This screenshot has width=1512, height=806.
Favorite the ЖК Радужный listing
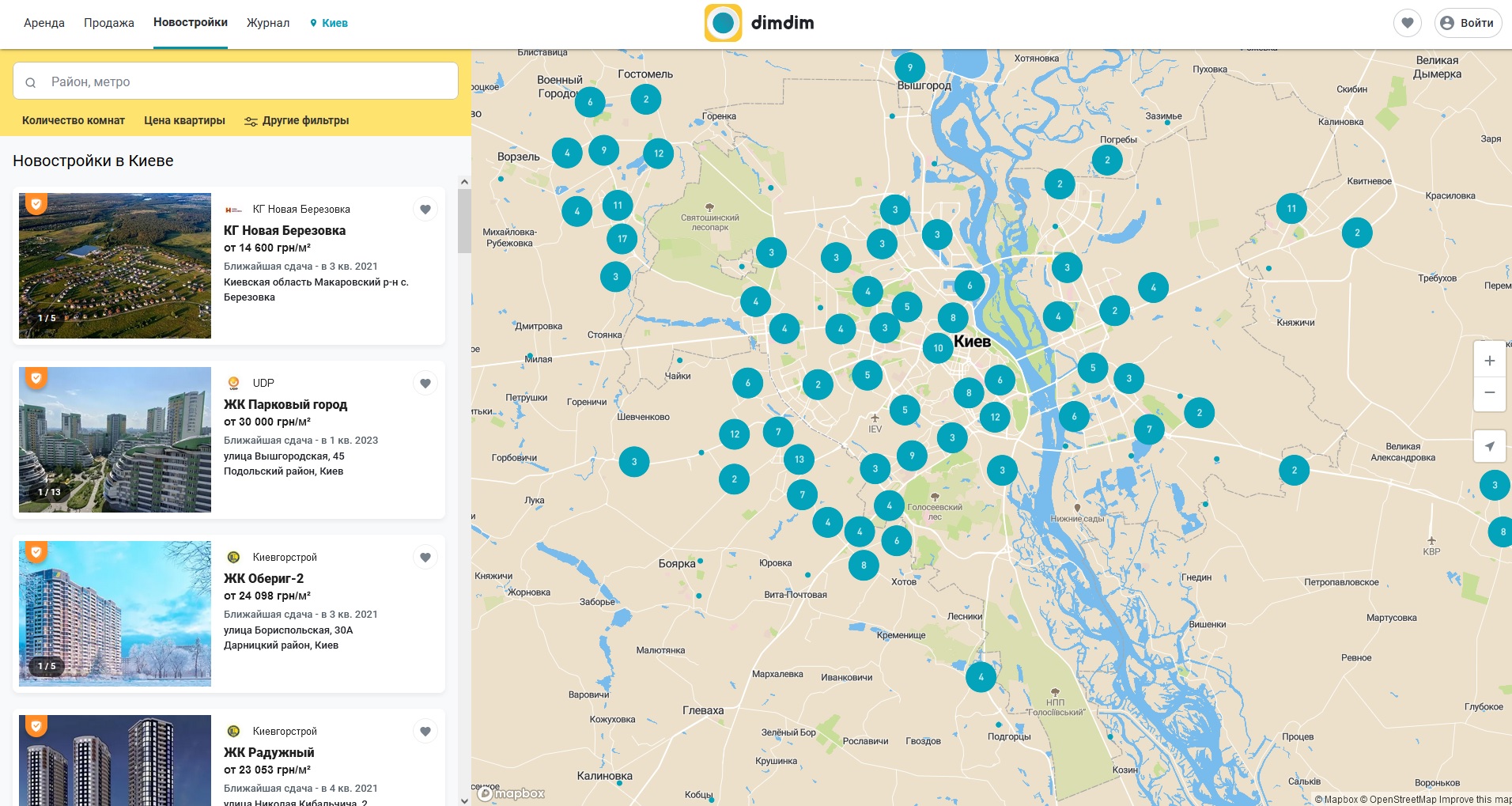click(x=425, y=731)
